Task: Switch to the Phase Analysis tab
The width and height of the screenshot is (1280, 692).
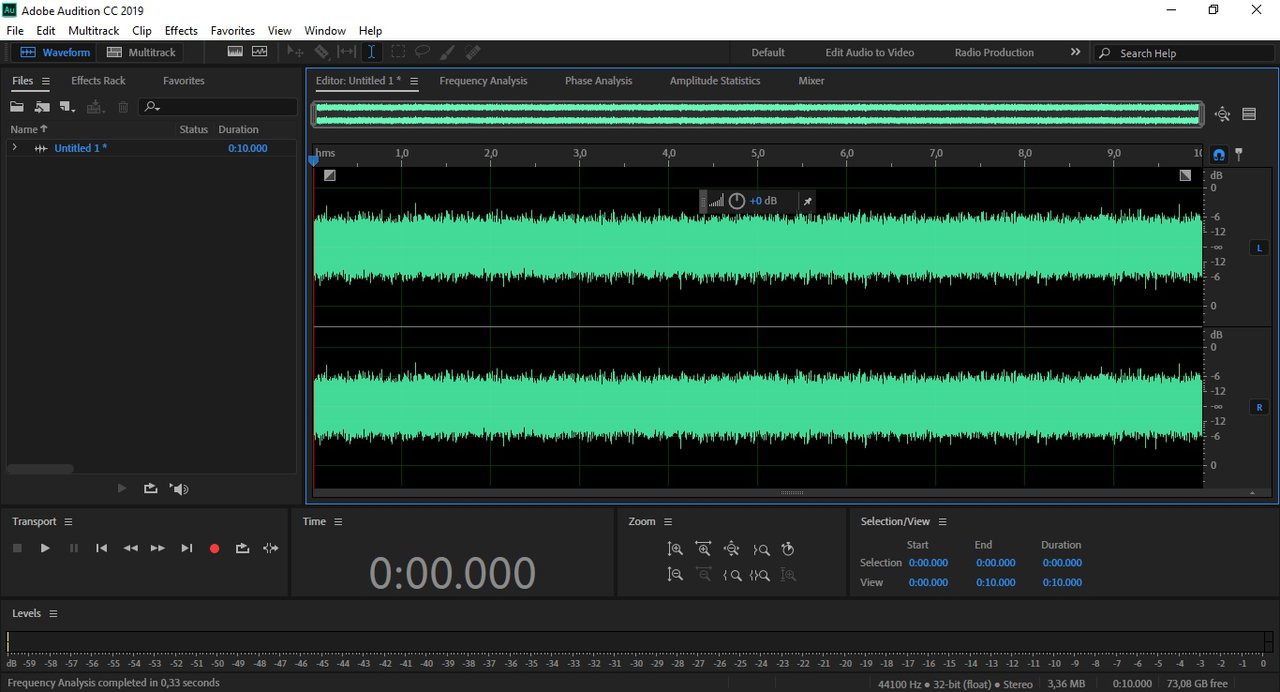Action: [x=598, y=81]
